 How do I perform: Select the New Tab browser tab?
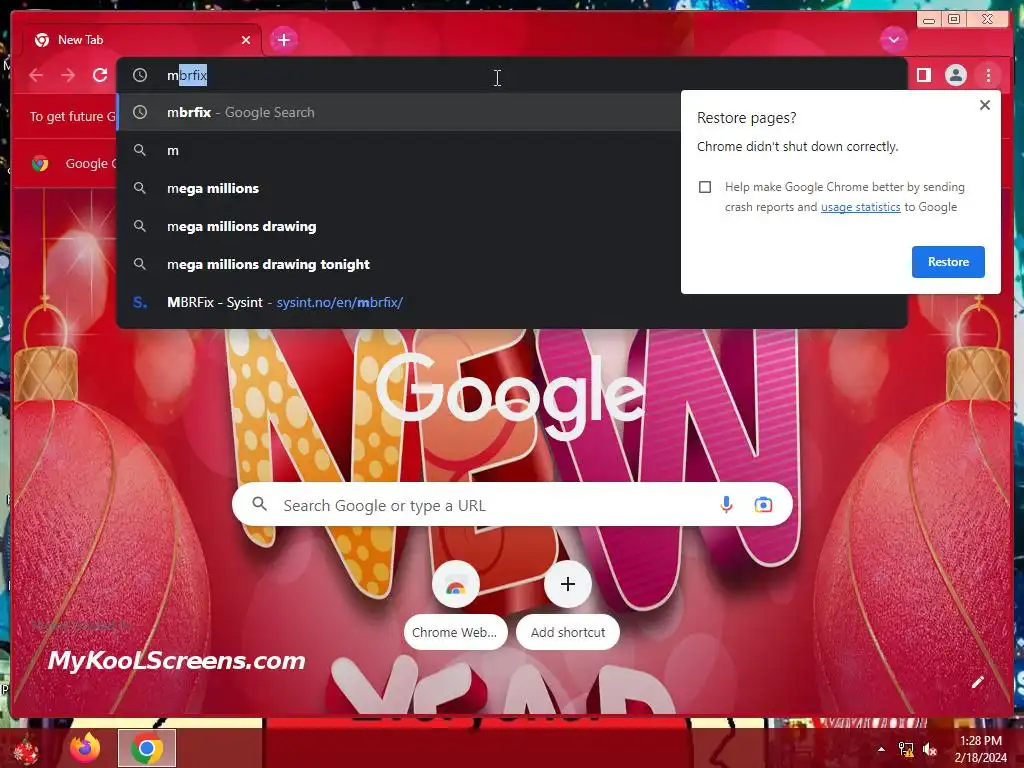click(142, 40)
